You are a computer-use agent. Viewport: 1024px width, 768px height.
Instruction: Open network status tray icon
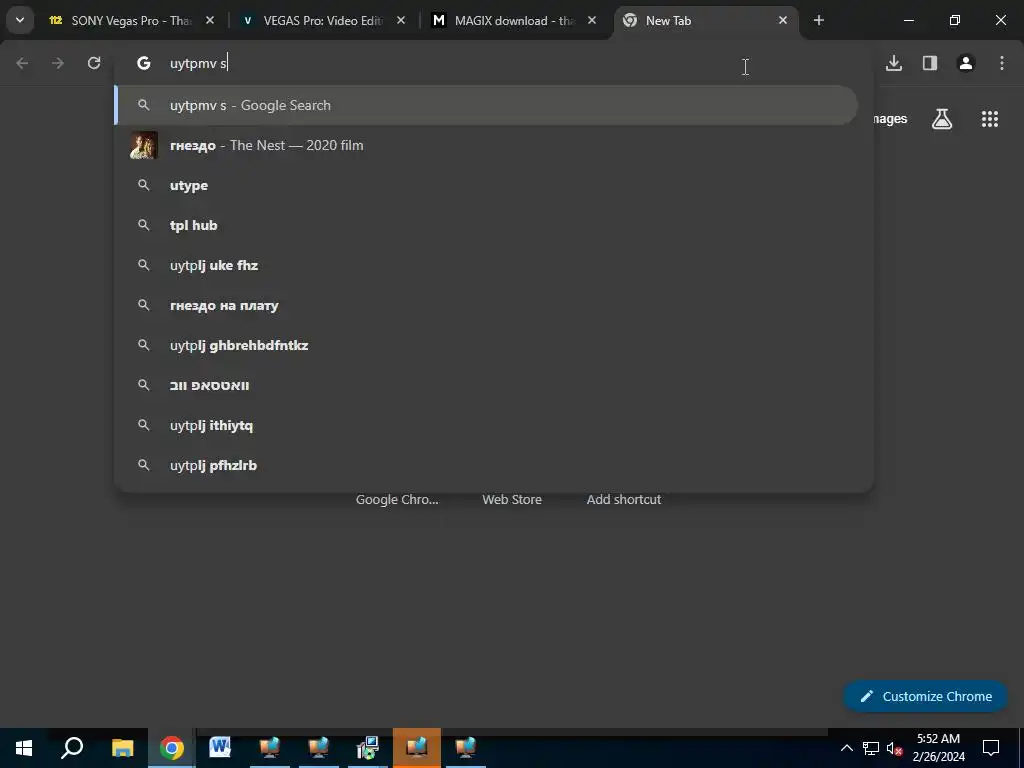click(871, 748)
